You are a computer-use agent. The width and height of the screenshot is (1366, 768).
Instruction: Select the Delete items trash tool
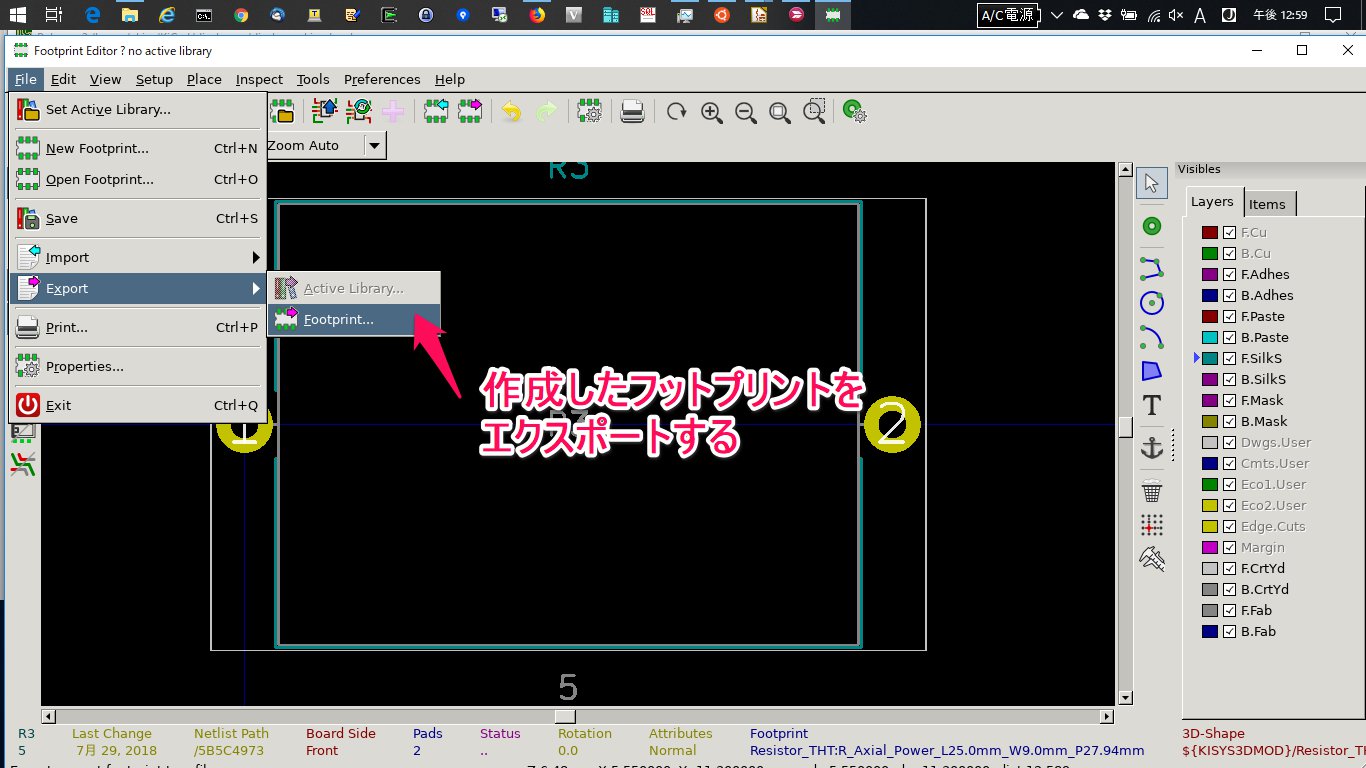coord(1152,491)
